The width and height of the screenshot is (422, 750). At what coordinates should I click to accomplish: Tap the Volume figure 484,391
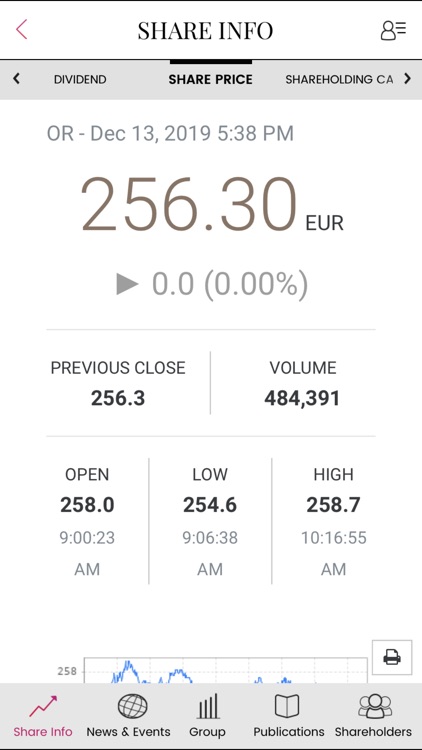coord(302,398)
